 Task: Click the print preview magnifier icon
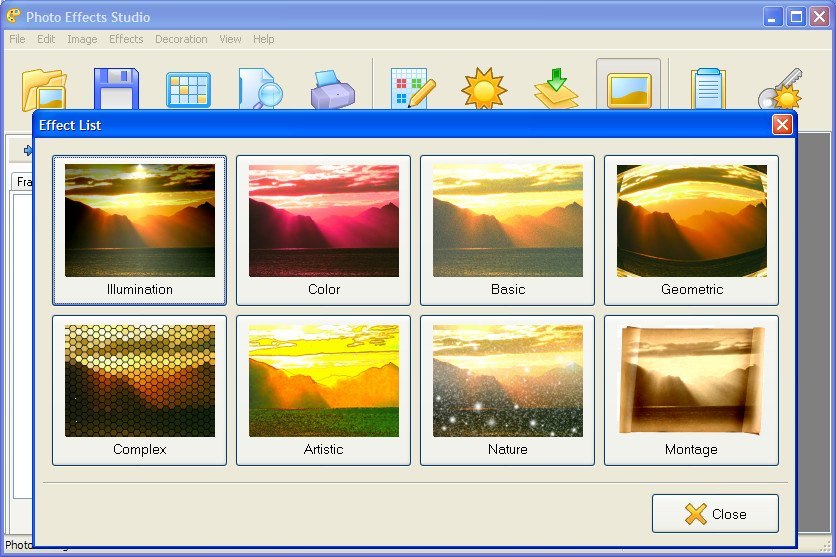tap(260, 88)
